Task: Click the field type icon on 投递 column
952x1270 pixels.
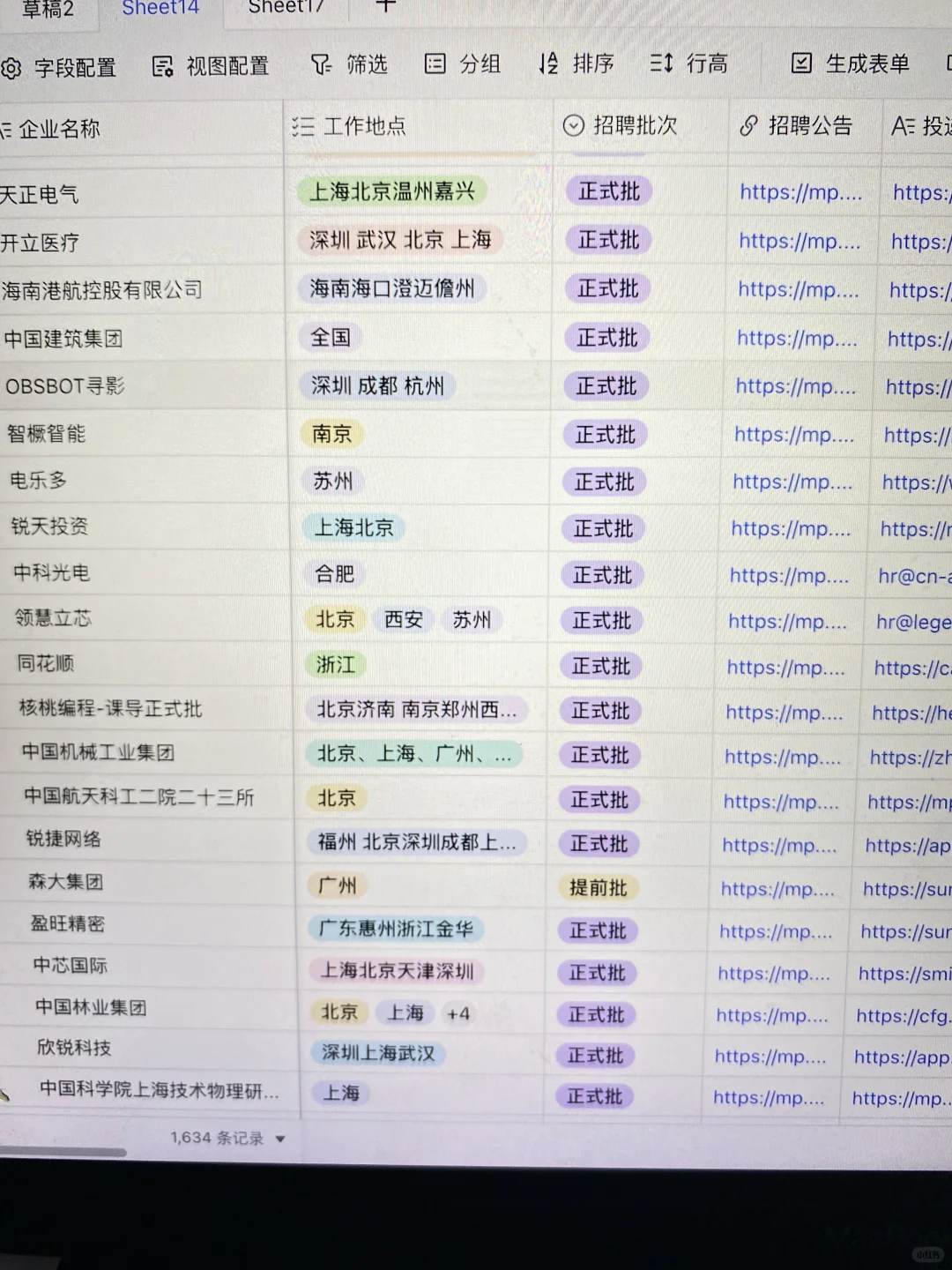Action: (x=904, y=126)
